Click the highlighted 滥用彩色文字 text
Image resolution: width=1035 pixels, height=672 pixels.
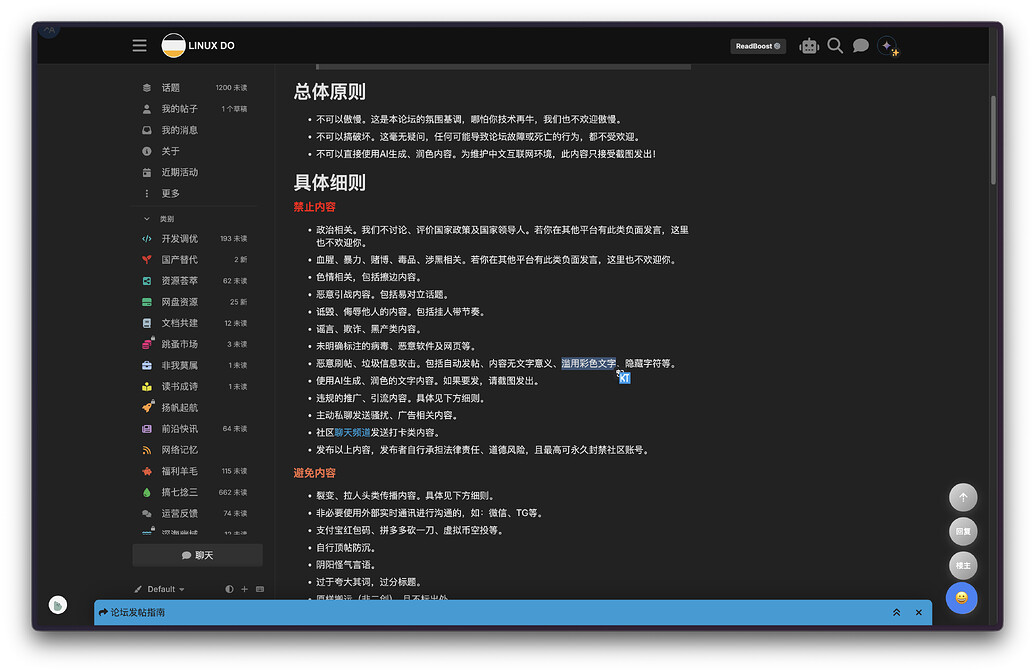(x=588, y=363)
